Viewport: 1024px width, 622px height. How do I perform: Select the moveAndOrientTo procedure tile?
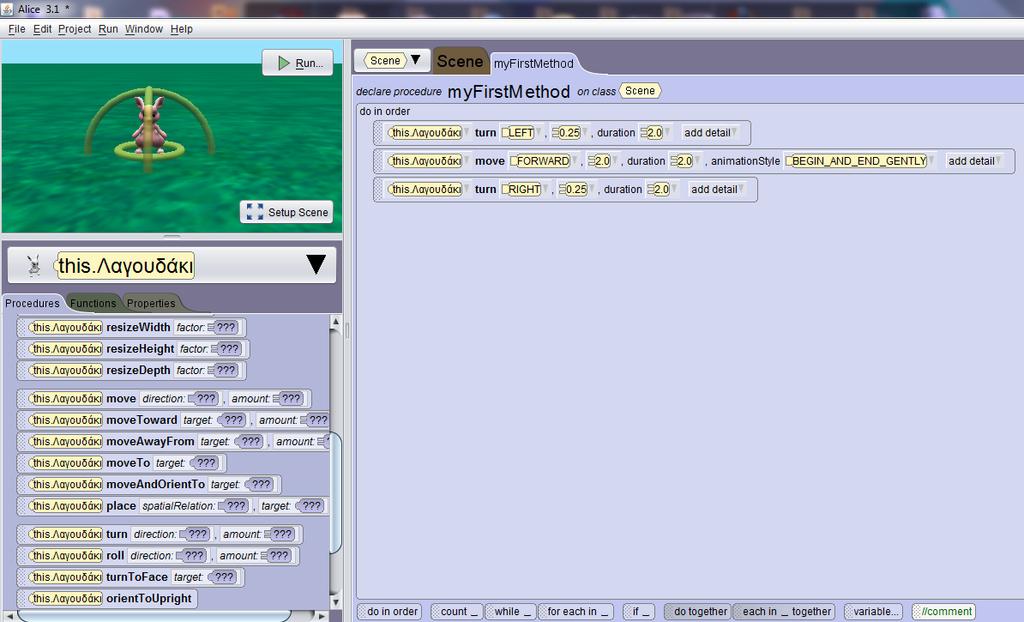tap(150, 485)
